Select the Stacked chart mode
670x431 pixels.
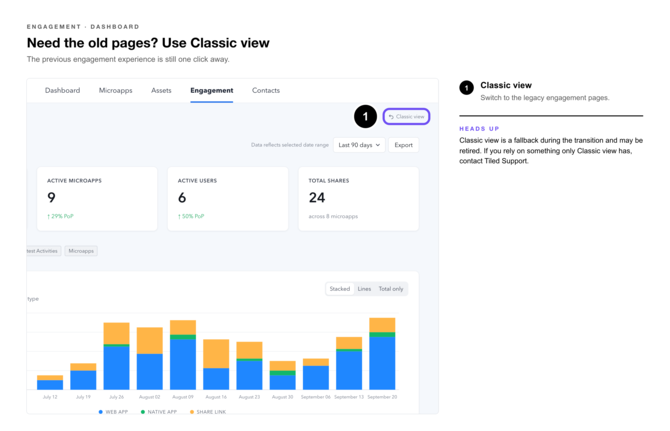pyautogui.click(x=340, y=289)
